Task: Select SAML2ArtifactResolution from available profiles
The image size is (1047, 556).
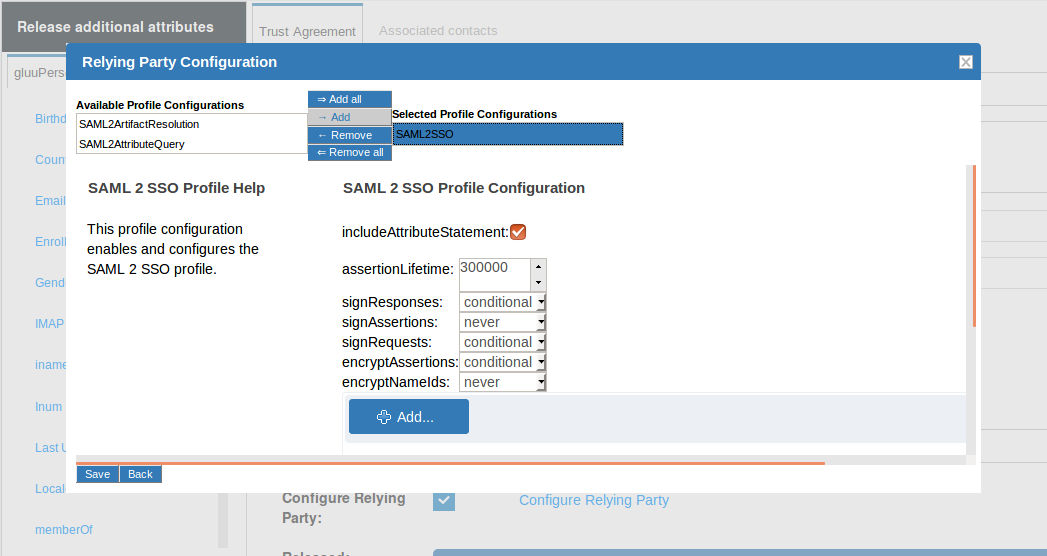Action: (x=139, y=124)
